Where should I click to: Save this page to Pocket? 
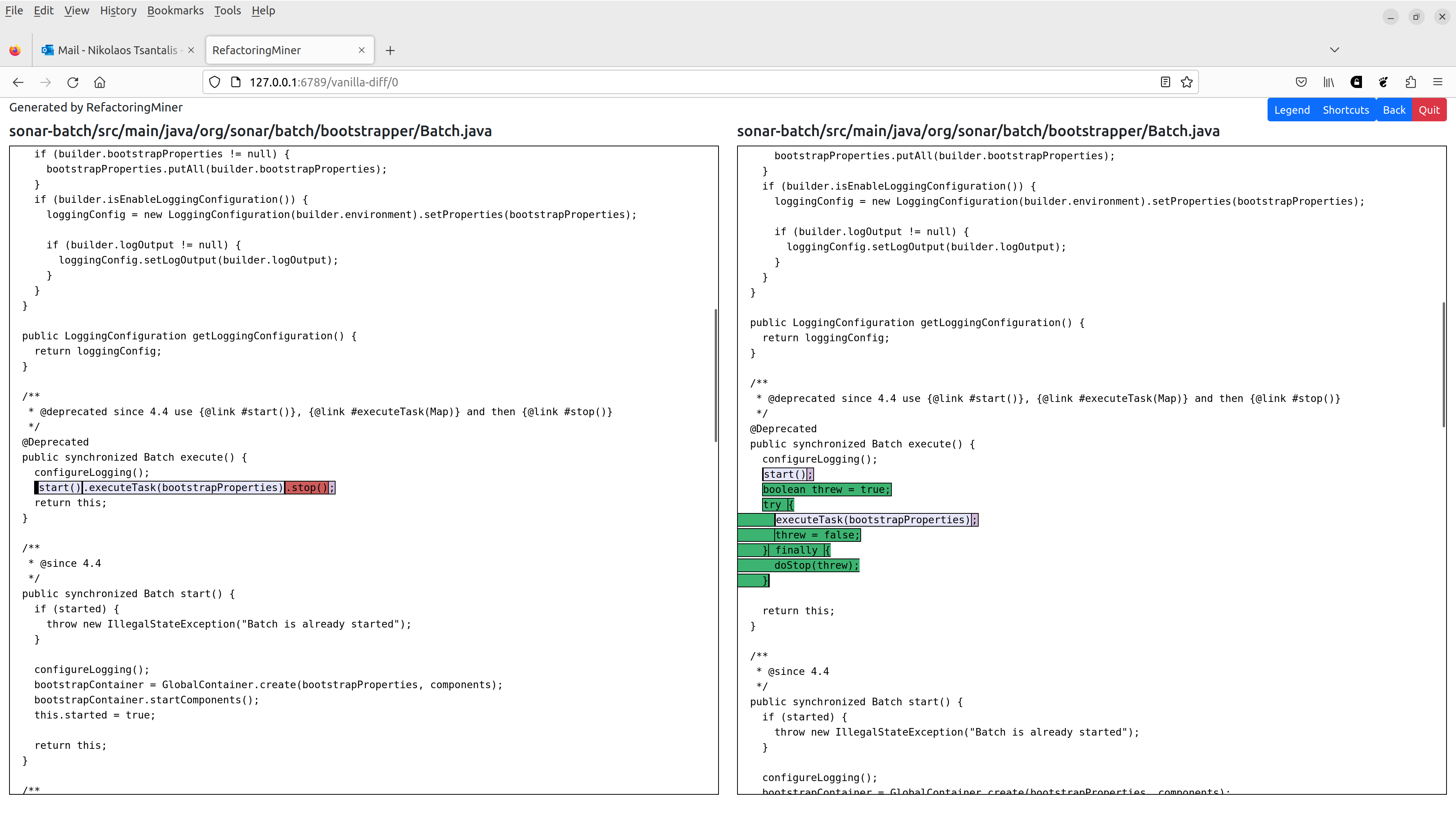[x=1301, y=82]
